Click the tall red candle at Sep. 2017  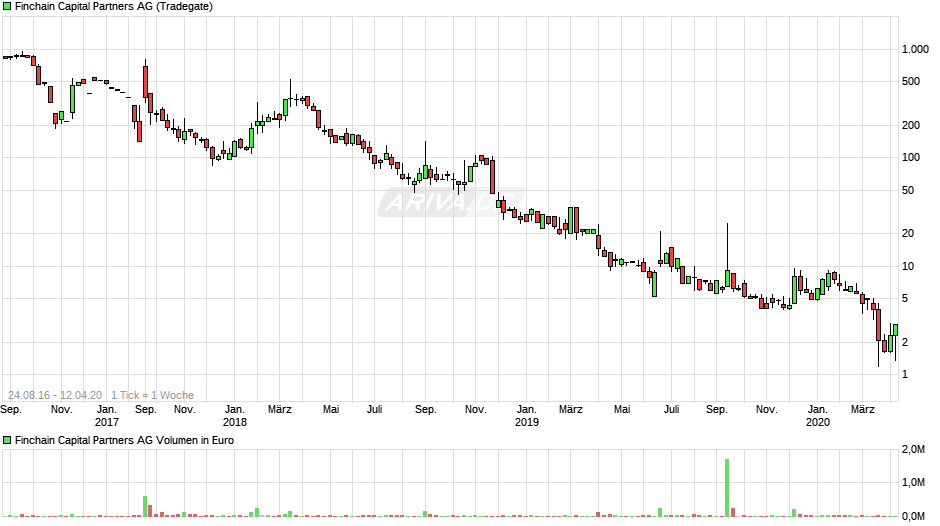coord(146,80)
